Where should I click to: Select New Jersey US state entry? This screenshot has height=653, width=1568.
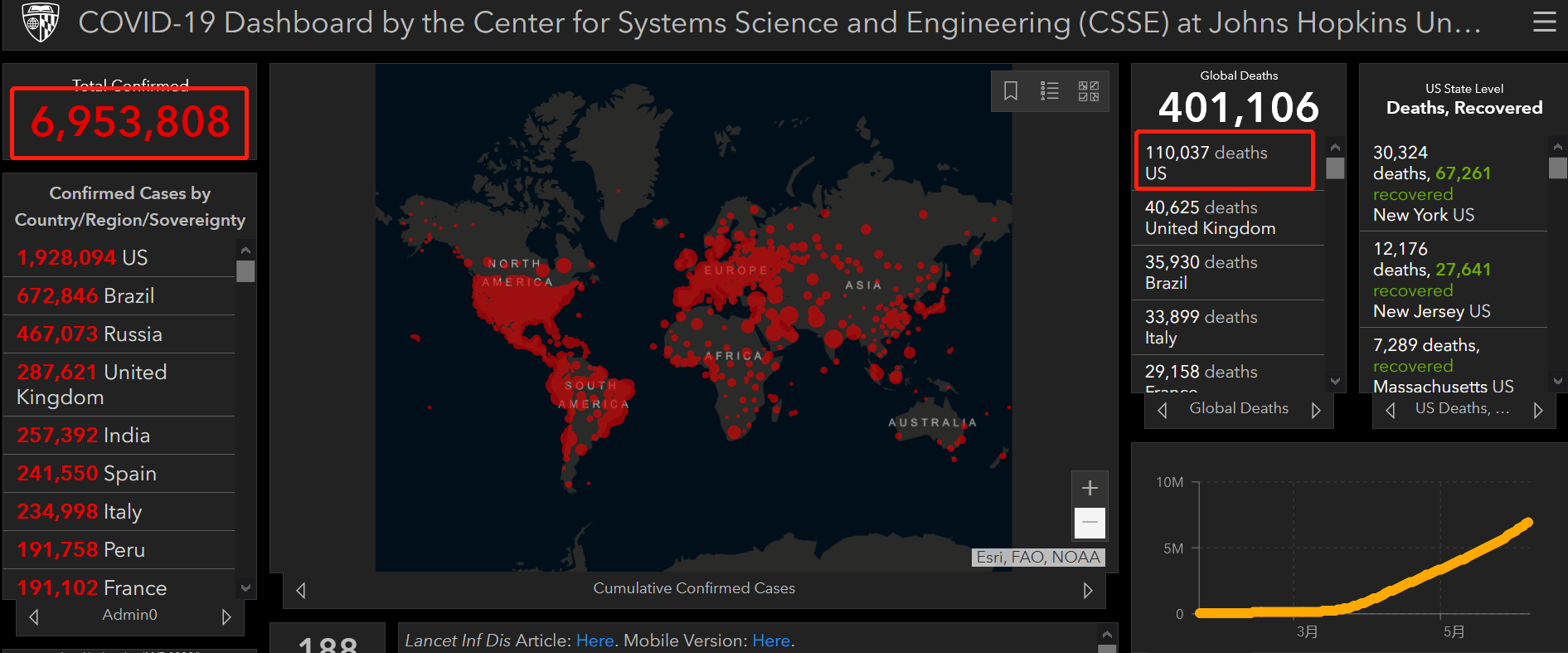tap(1454, 280)
